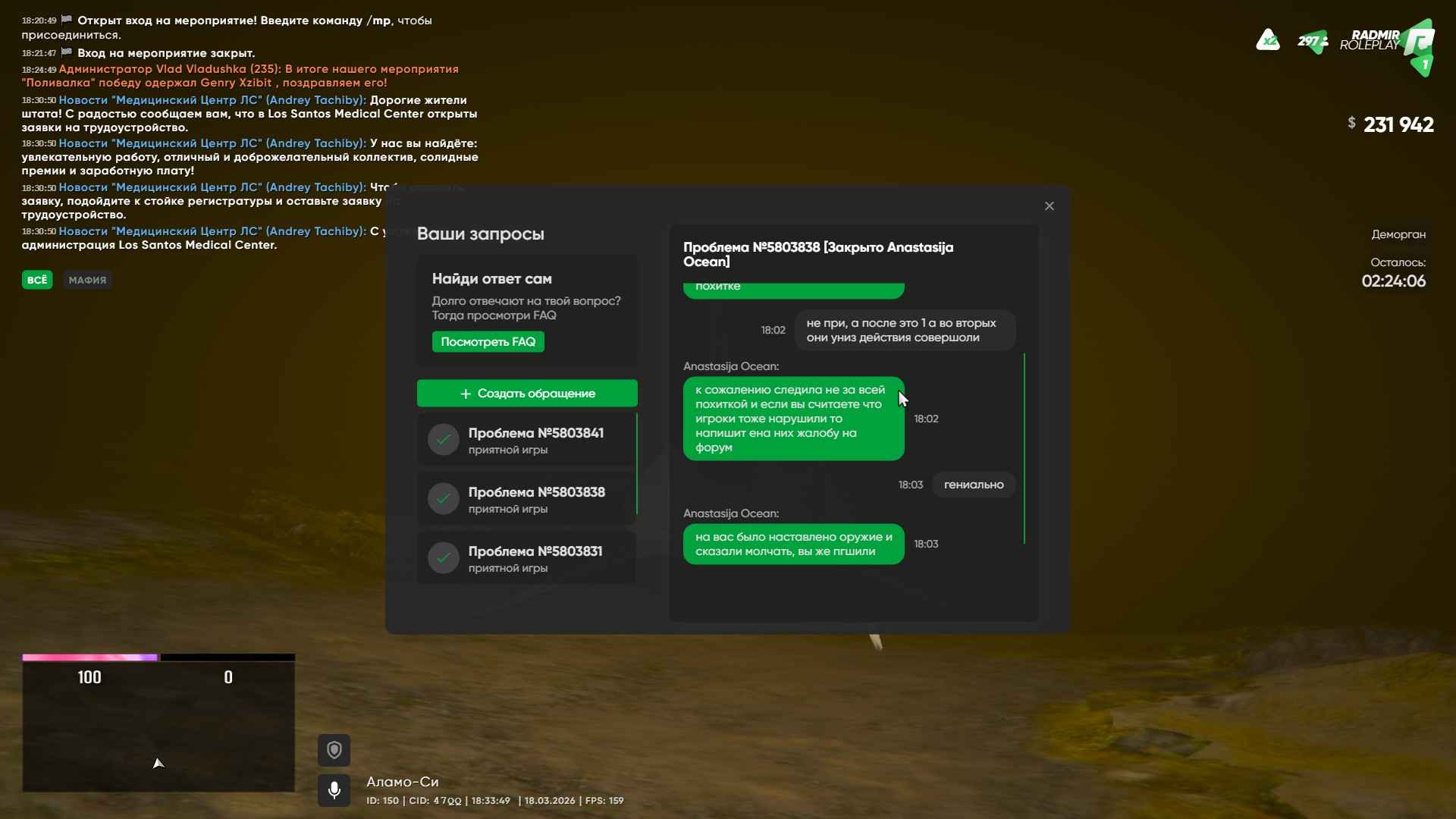
Task: Switch chat filter to ВСЁ
Action: pyautogui.click(x=37, y=280)
